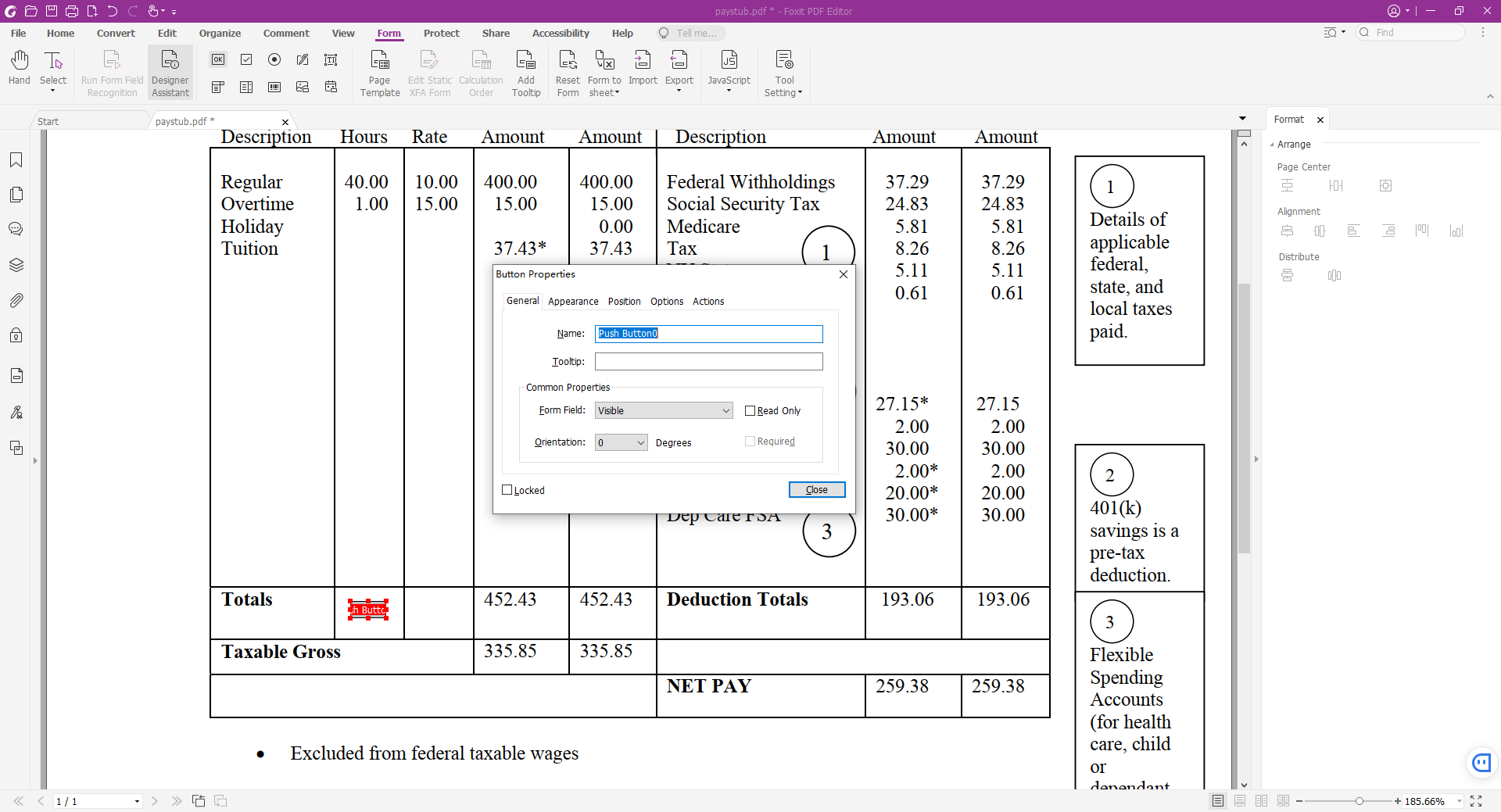Open the Form to sheet dropdown
Screen dimensions: 1501x812
click(604, 73)
